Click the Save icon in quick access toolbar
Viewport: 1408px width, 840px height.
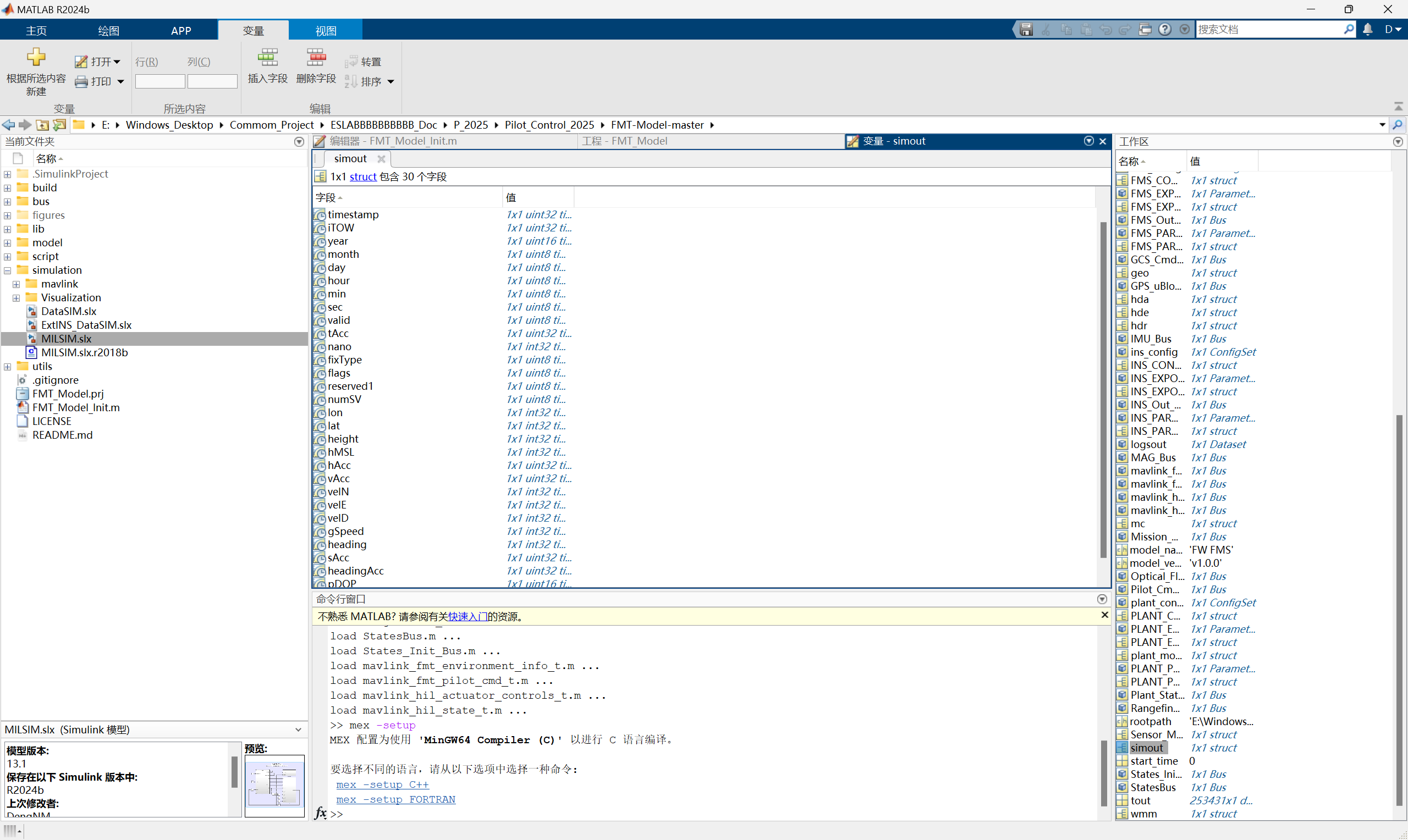click(x=1026, y=30)
